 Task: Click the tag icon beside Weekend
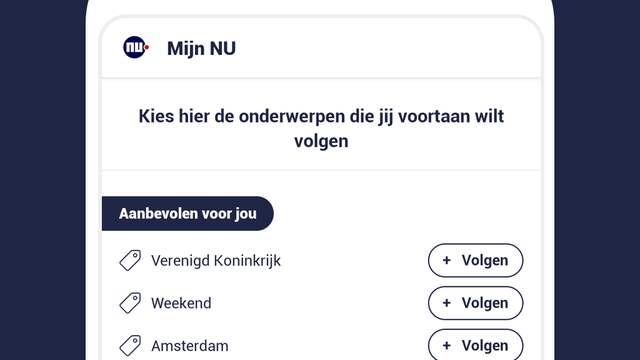130,303
